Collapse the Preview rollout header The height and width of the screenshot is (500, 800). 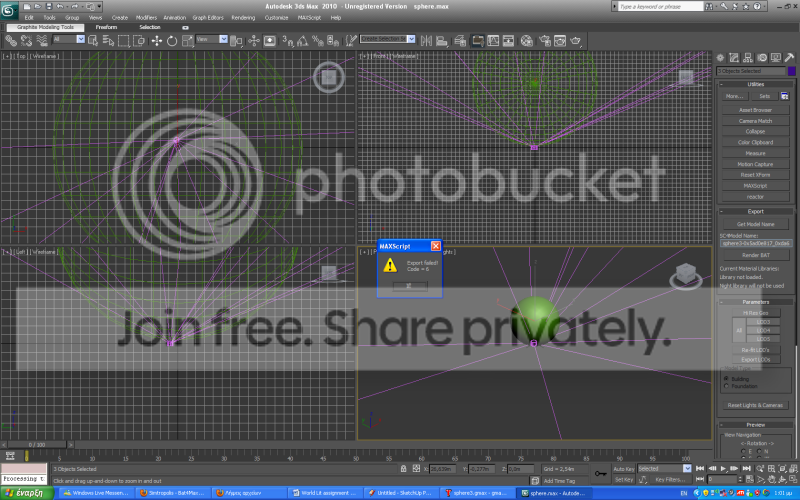click(x=756, y=424)
